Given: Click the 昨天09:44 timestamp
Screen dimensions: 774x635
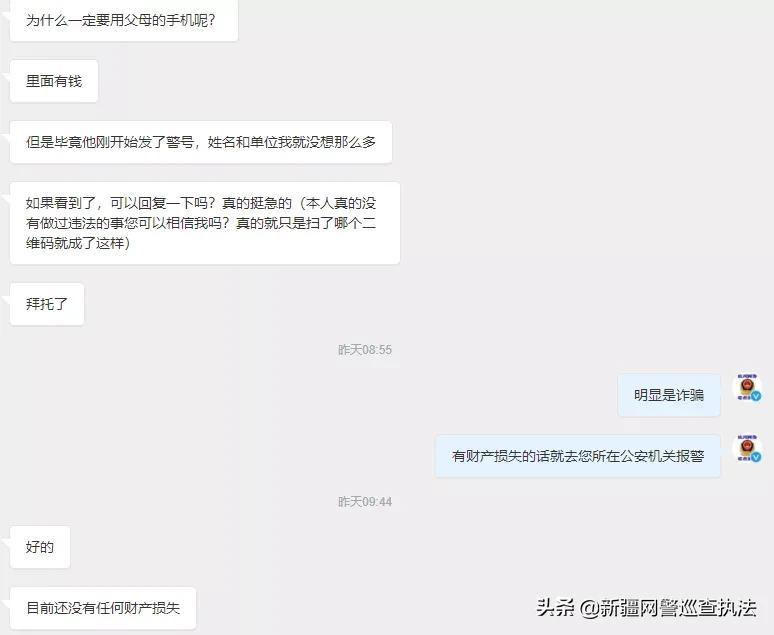Looking at the screenshot, I should [x=365, y=502].
